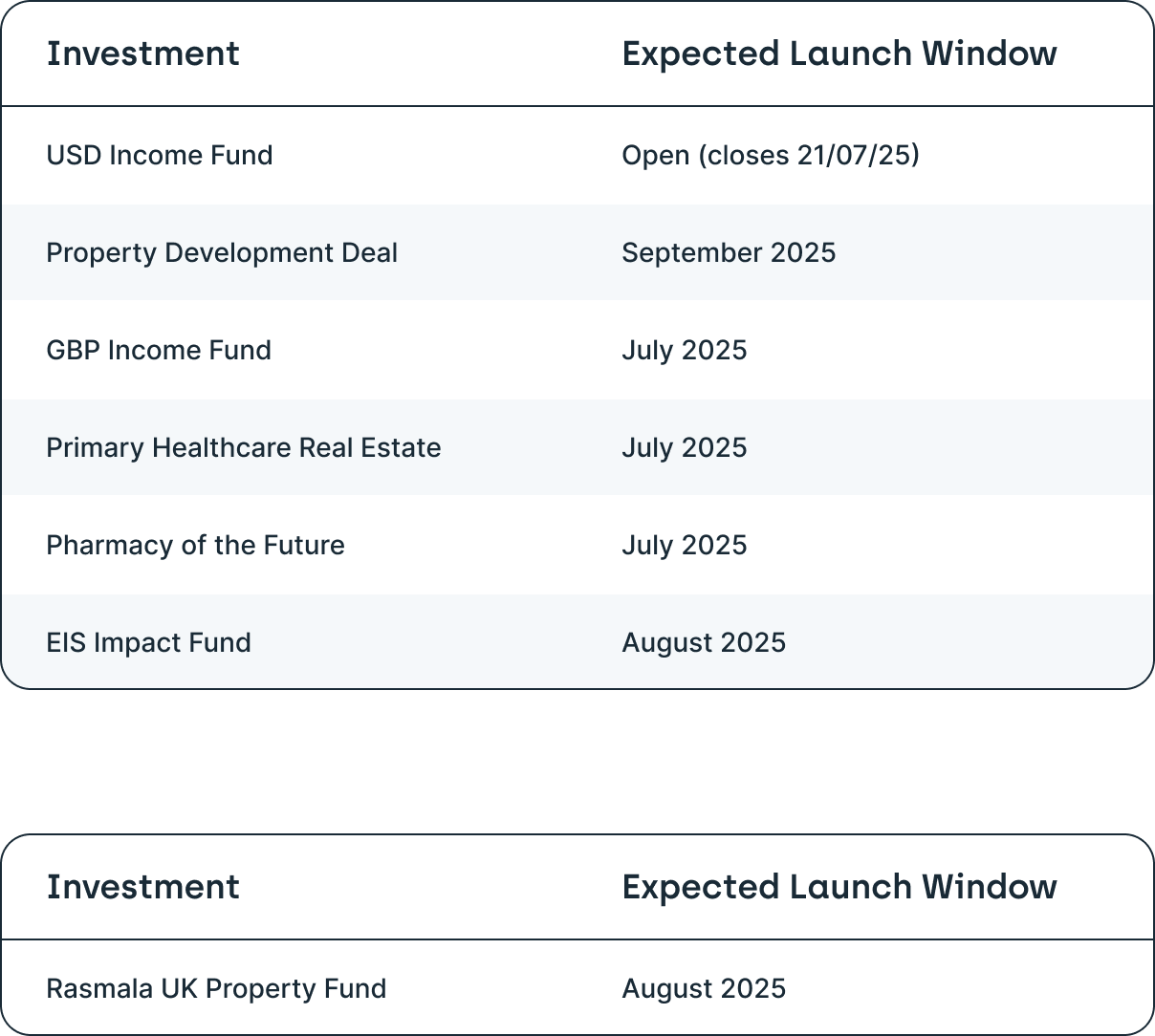This screenshot has height=1036, width=1155.
Task: Click August 2025 beside Rasmala UK Property Fund
Action: pos(703,988)
